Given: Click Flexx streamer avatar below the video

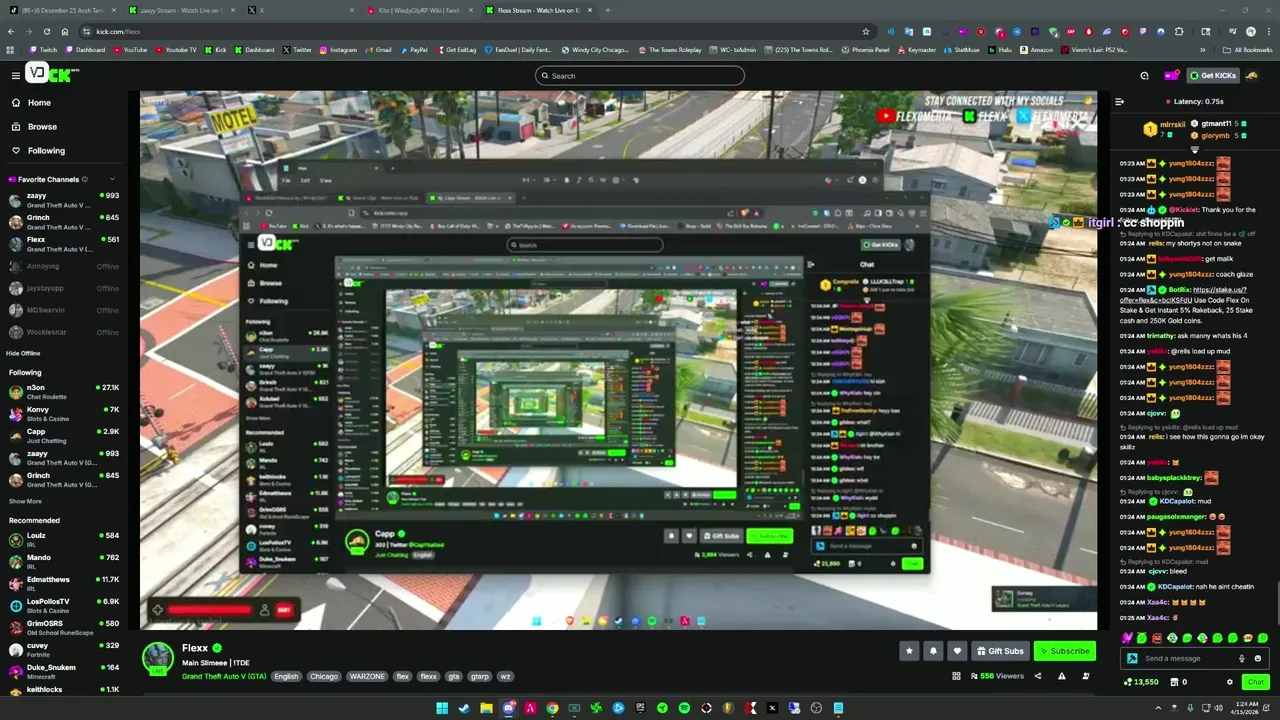Looking at the screenshot, I should tap(158, 658).
